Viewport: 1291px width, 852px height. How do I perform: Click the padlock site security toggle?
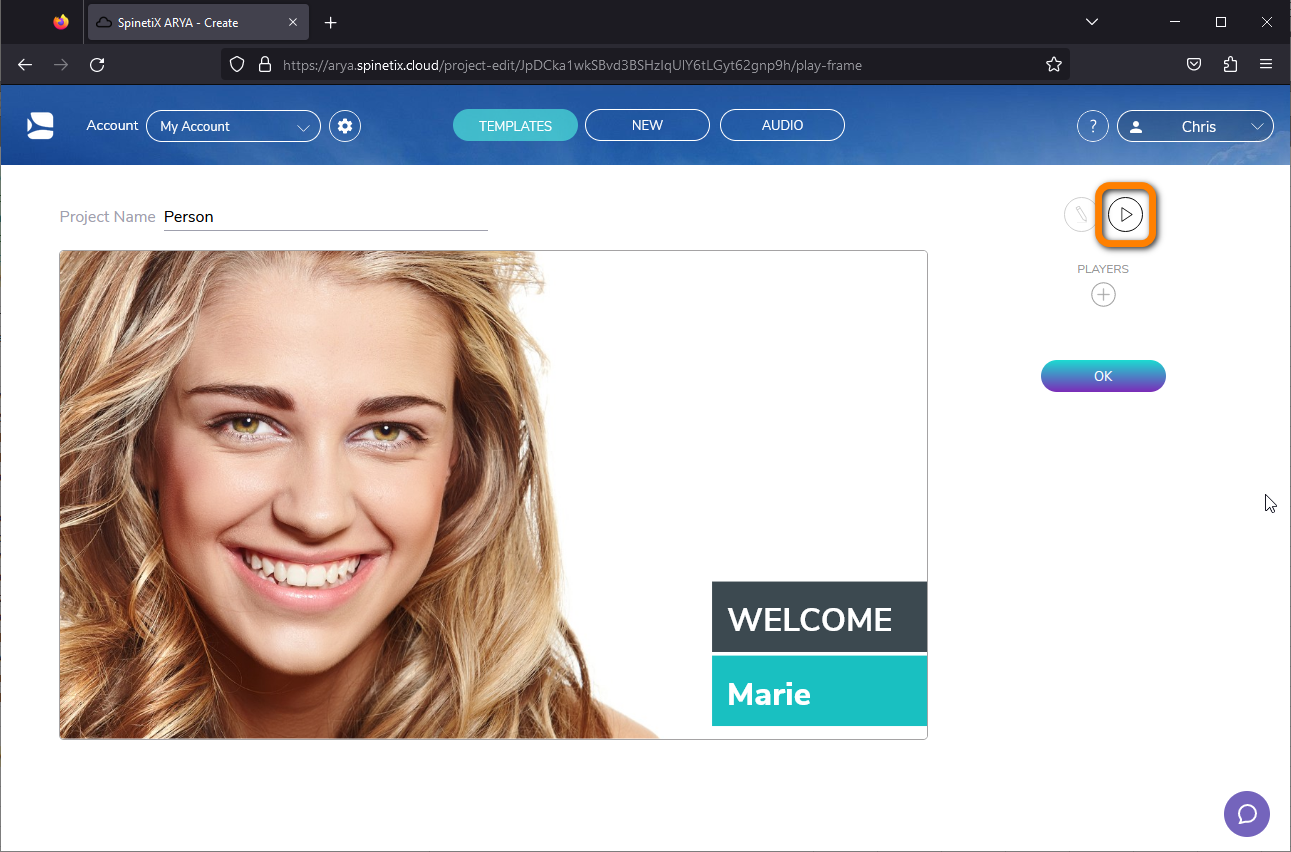pyautogui.click(x=264, y=64)
